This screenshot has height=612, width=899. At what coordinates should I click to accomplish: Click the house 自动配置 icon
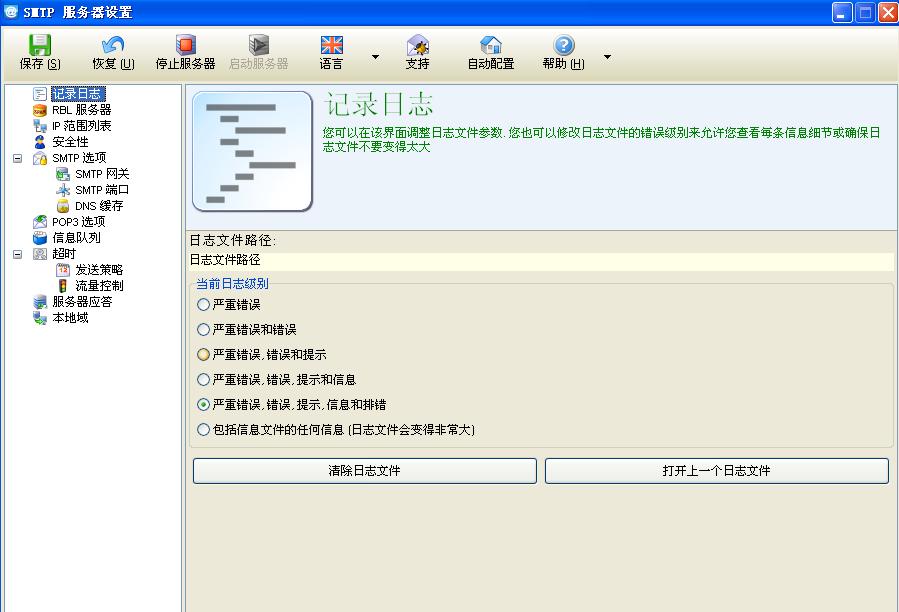[x=491, y=45]
